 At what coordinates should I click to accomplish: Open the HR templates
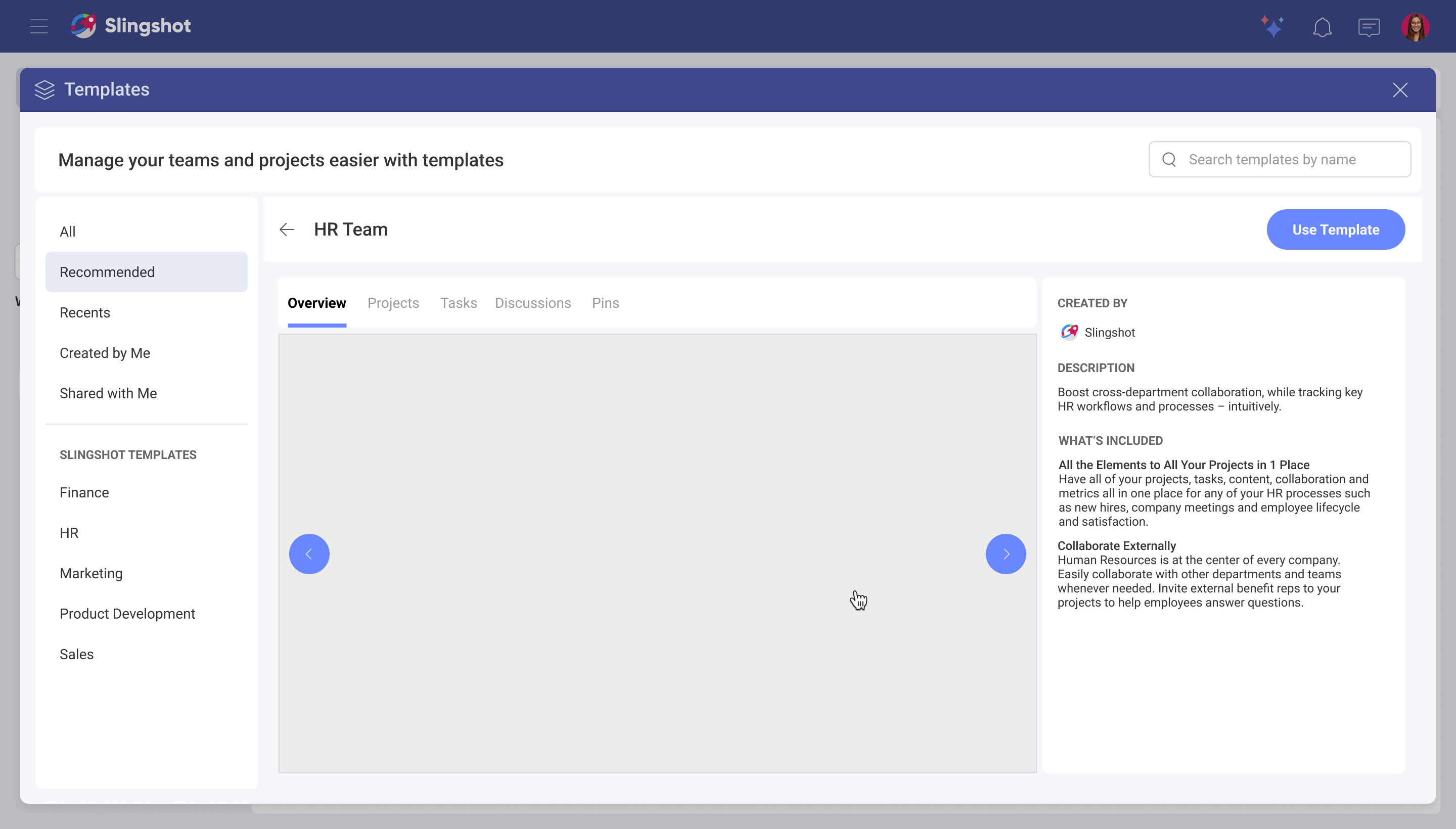(x=146, y=533)
